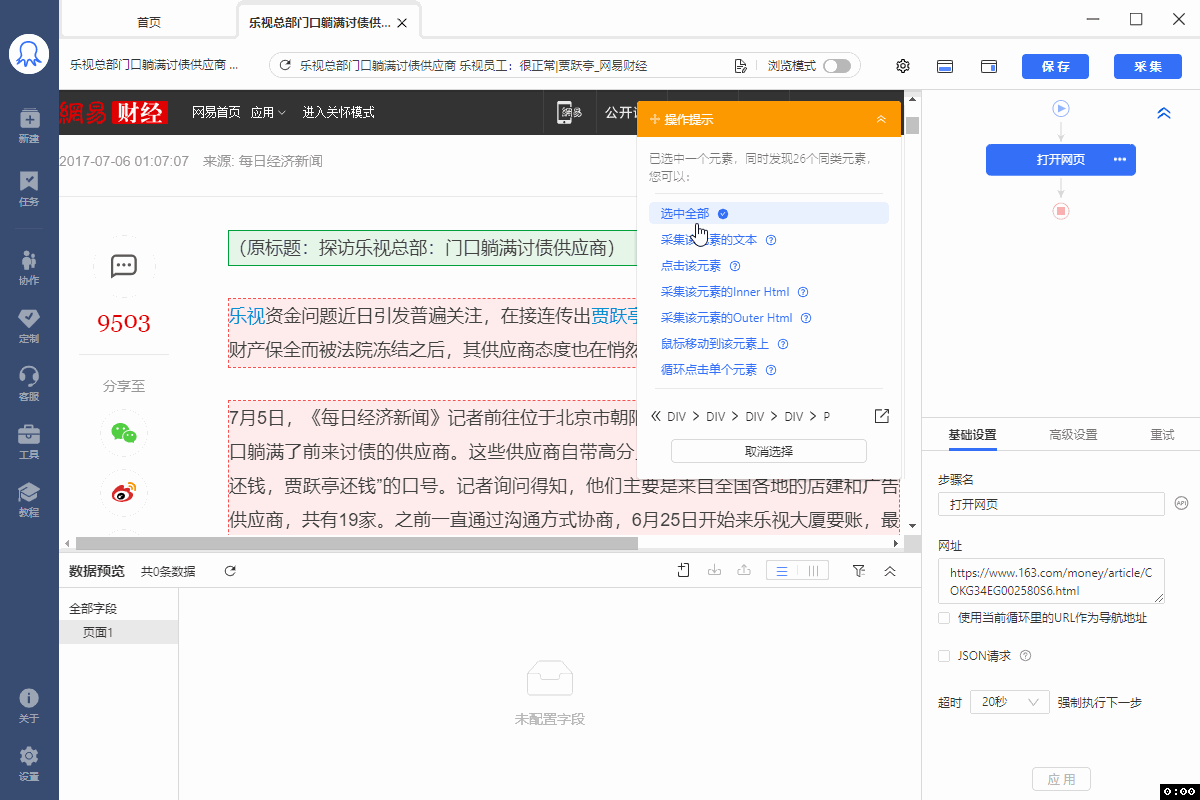This screenshot has height=800, width=1200.
Task: Open the 关于 about sidebar item
Action: coord(29,706)
